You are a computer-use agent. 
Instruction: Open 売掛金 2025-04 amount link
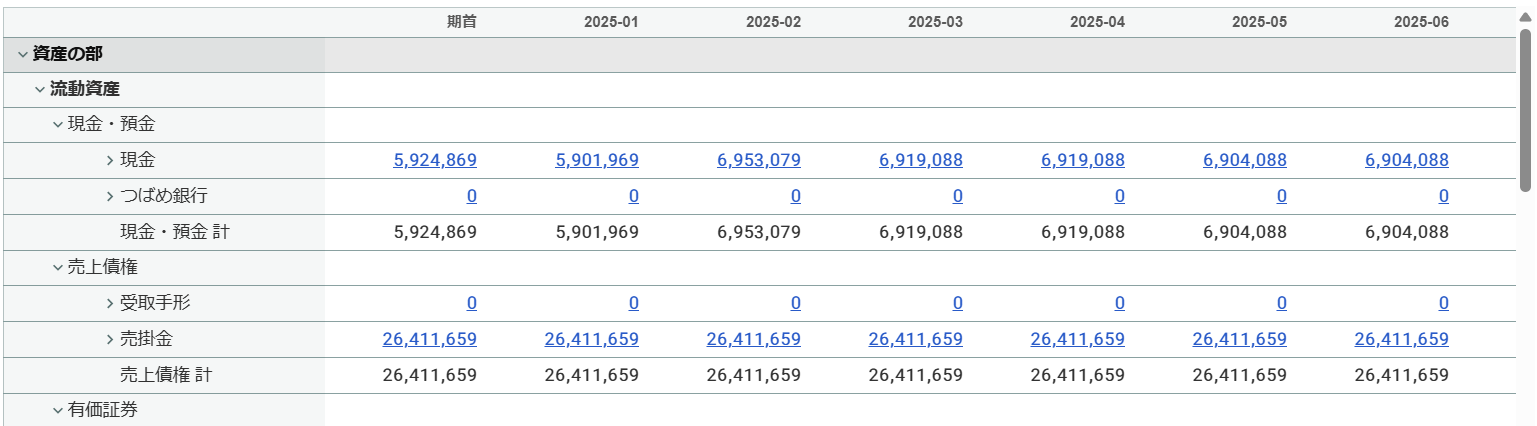[1078, 339]
